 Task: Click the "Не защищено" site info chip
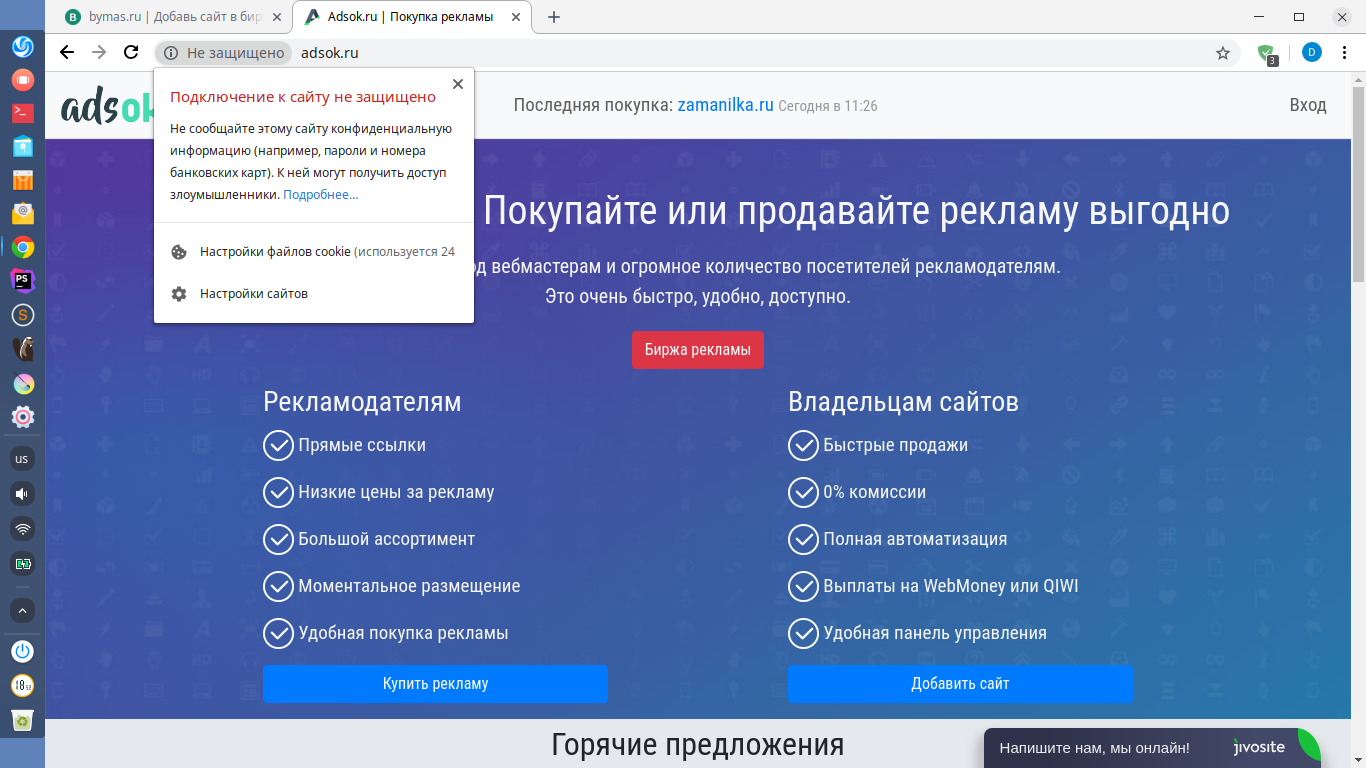coord(224,53)
